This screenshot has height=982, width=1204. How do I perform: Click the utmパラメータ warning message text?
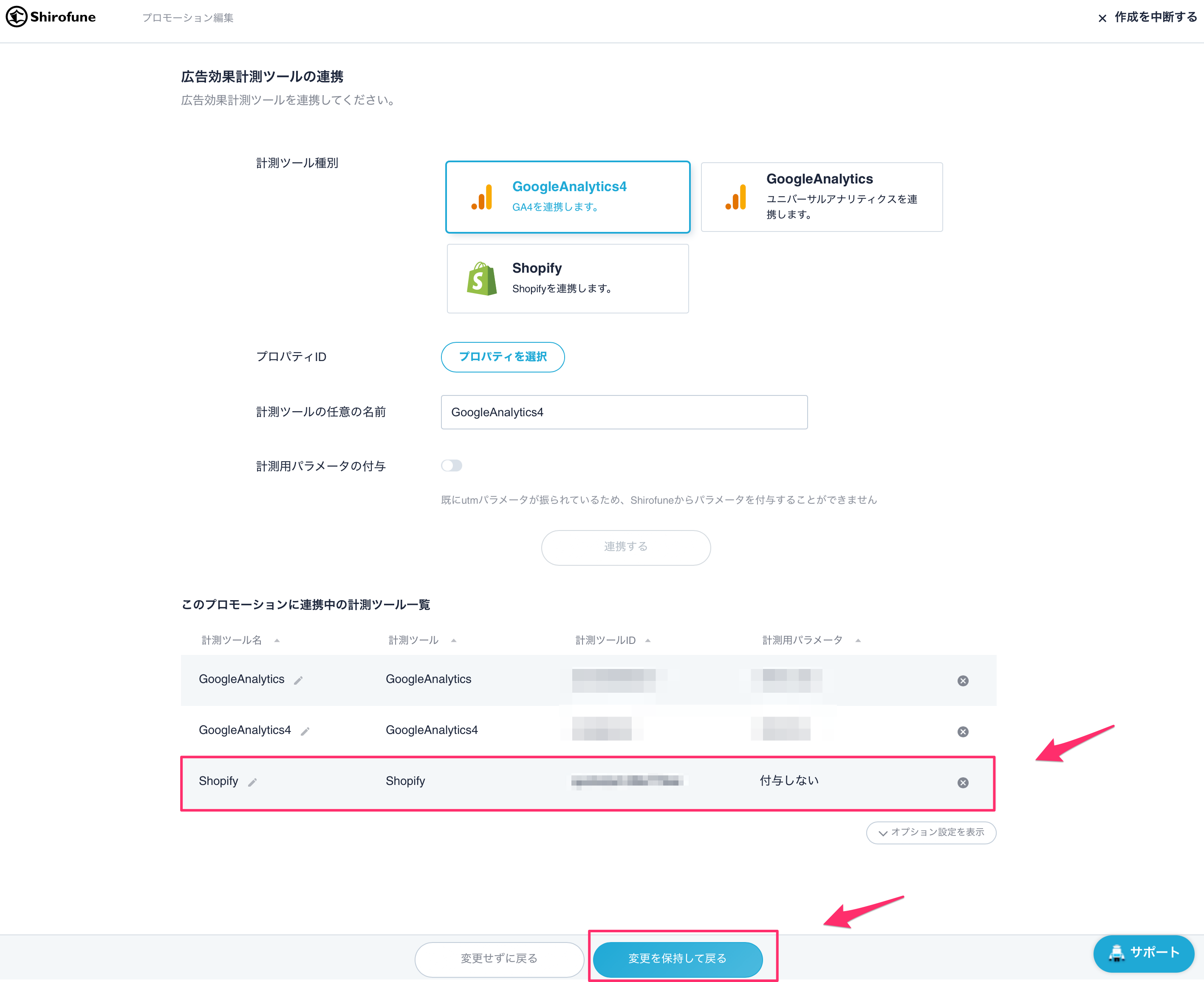coord(659,500)
